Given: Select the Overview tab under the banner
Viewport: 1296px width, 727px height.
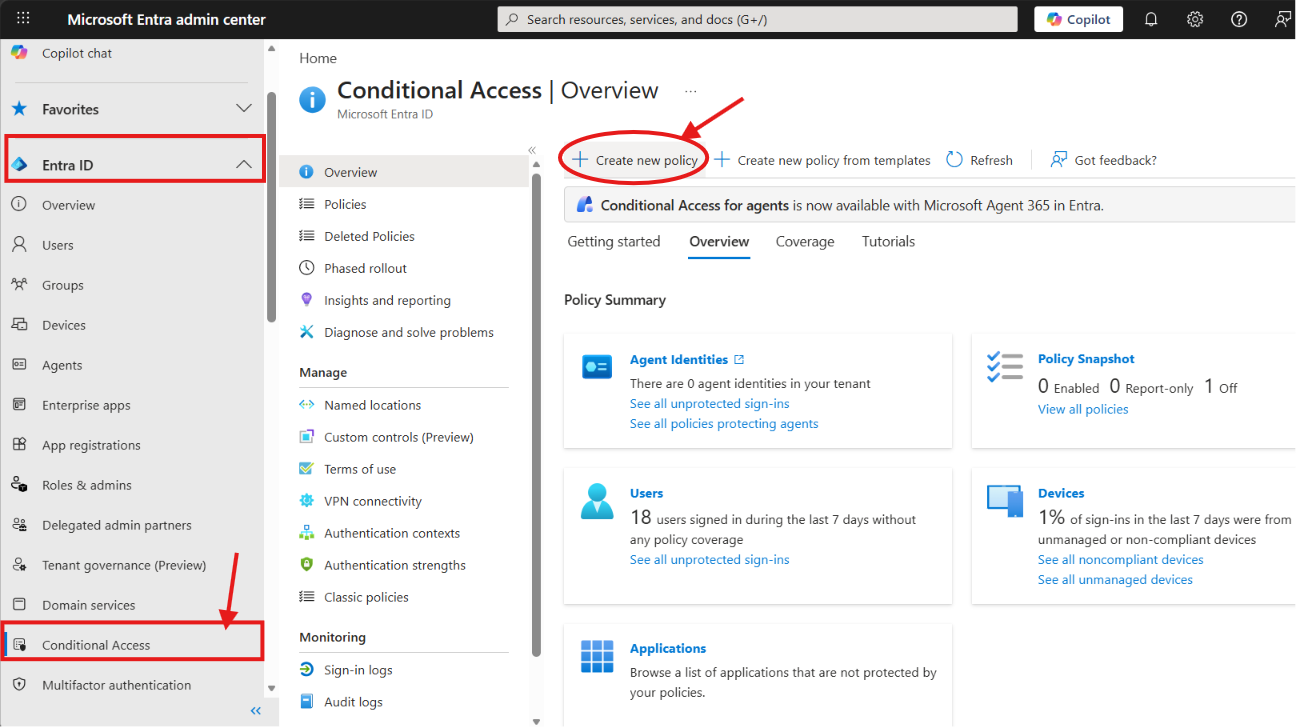Looking at the screenshot, I should tap(719, 241).
